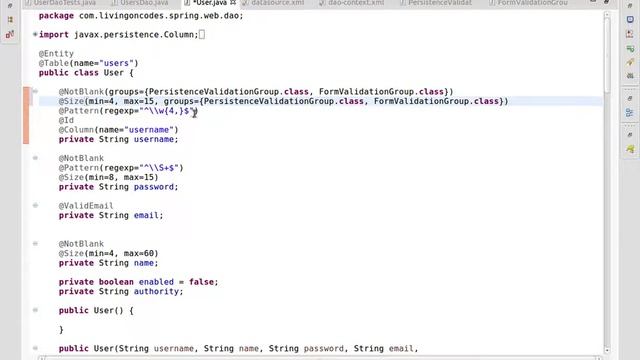
Task: Click the "public class User {" line
Action: [86, 73]
